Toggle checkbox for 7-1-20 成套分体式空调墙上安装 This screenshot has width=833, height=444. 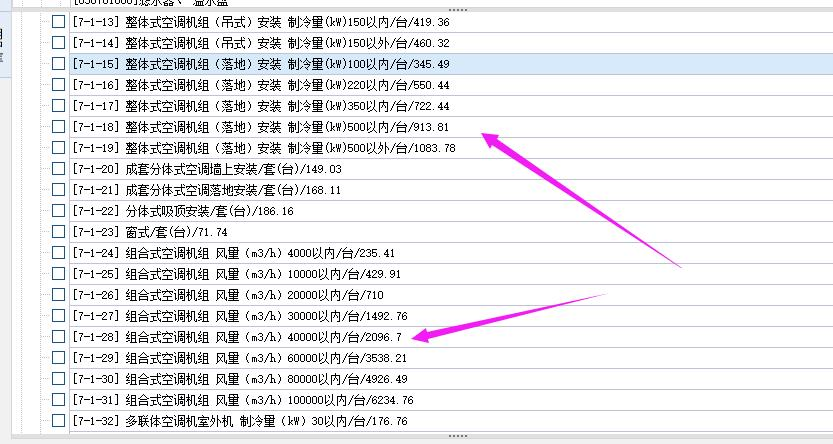tap(58, 168)
